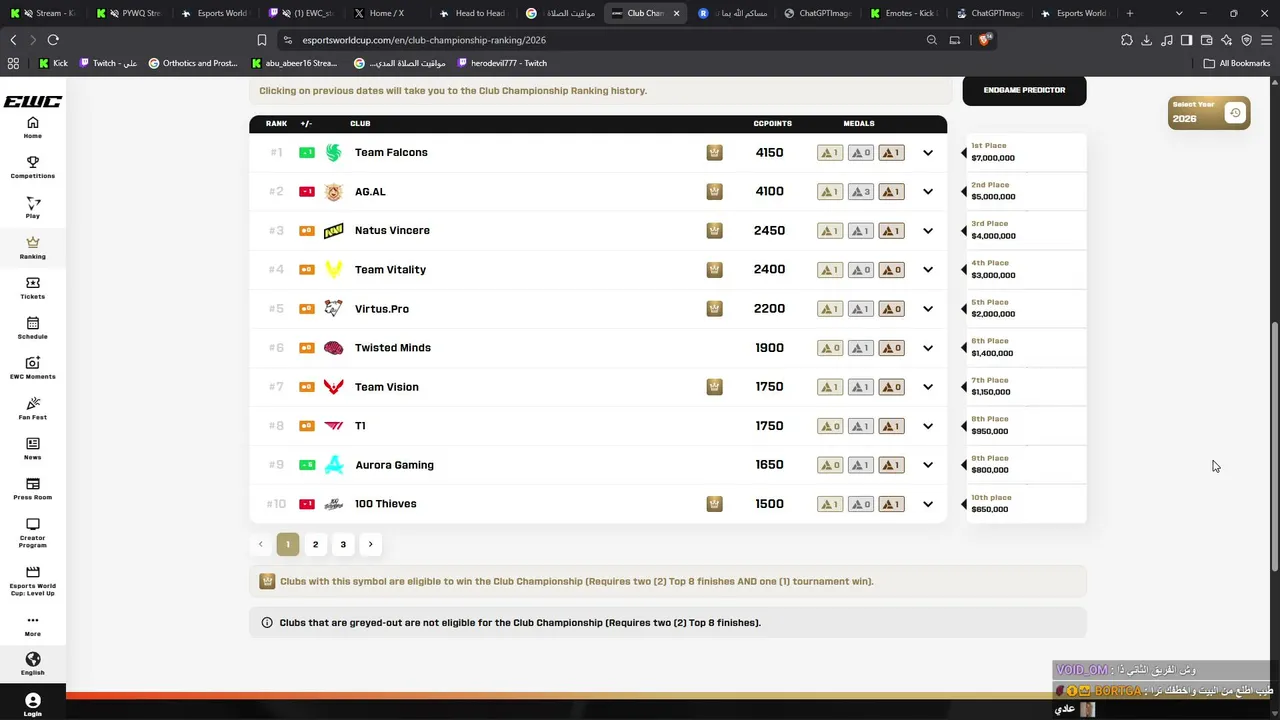Click the Natus Vincere club logo
The image size is (1280, 720).
pos(334,231)
